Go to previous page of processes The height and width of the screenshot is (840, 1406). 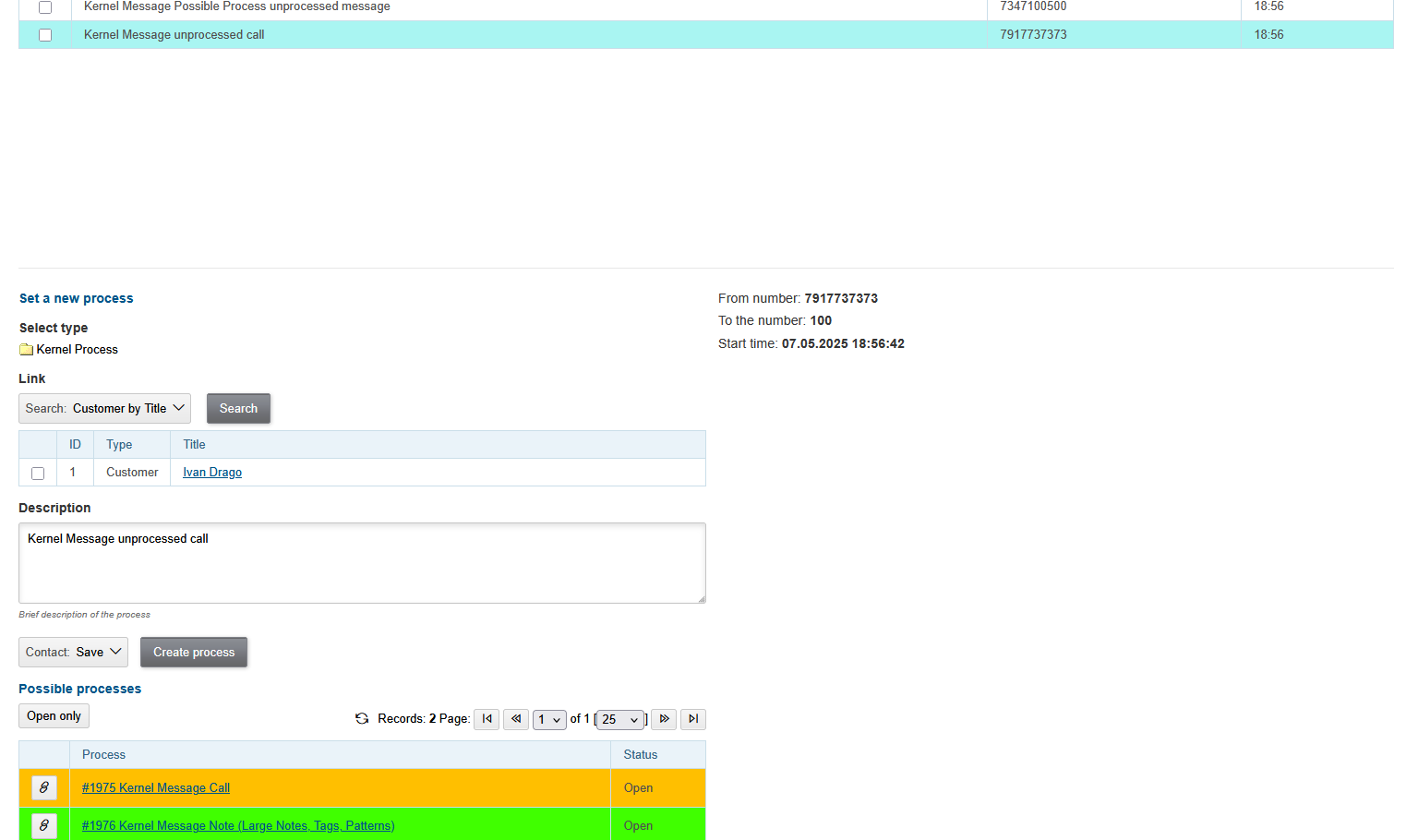coord(516,719)
